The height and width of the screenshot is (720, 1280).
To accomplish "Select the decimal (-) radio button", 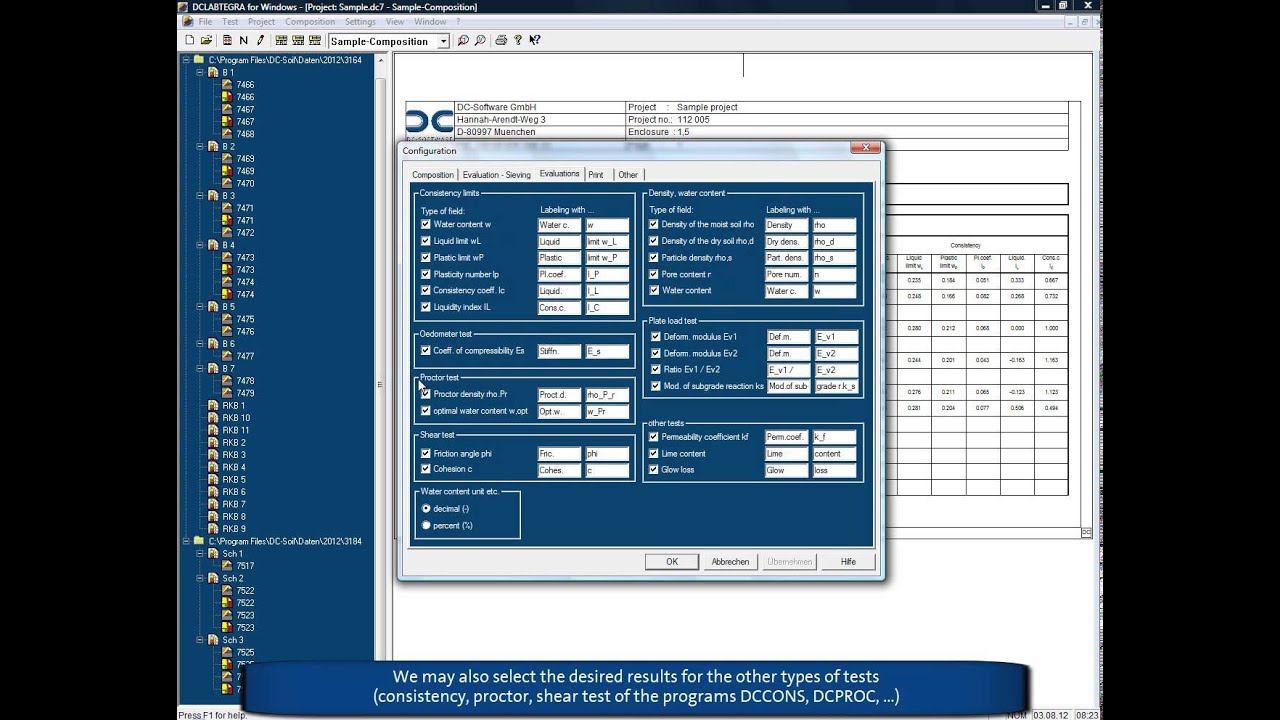I will coord(426,509).
